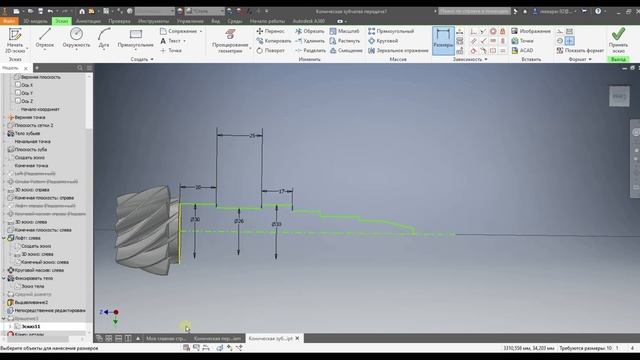Click the green Выход exit label

(618, 60)
